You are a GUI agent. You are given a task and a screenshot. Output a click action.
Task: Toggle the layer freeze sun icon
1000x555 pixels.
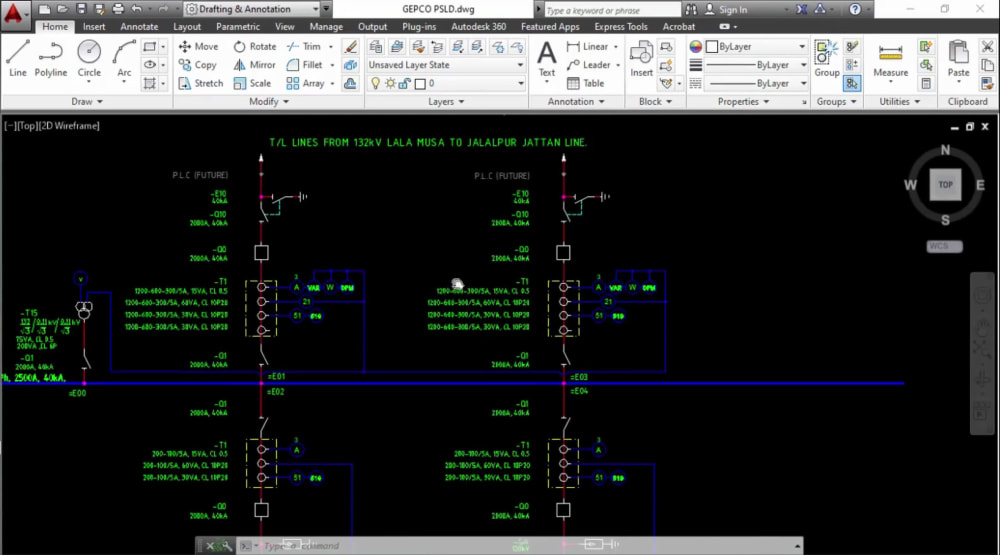[390, 84]
